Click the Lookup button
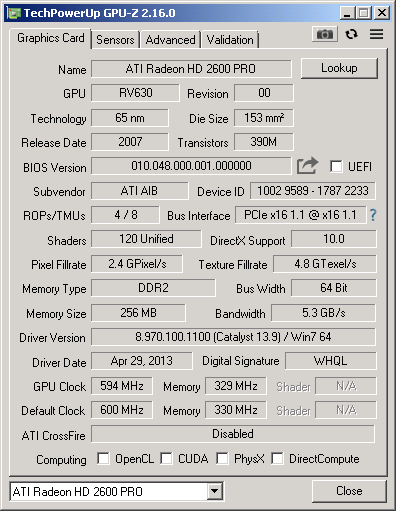 pyautogui.click(x=339, y=68)
